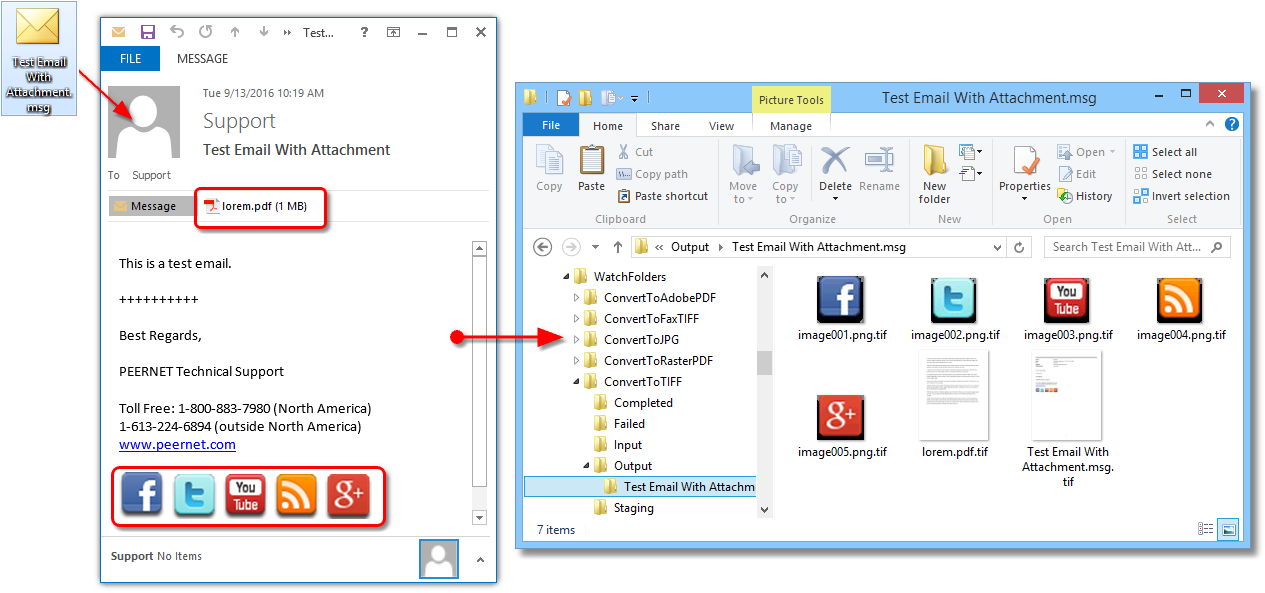Click the Google Plus icon in the email
Image resolution: width=1265 pixels, height=593 pixels.
348,493
